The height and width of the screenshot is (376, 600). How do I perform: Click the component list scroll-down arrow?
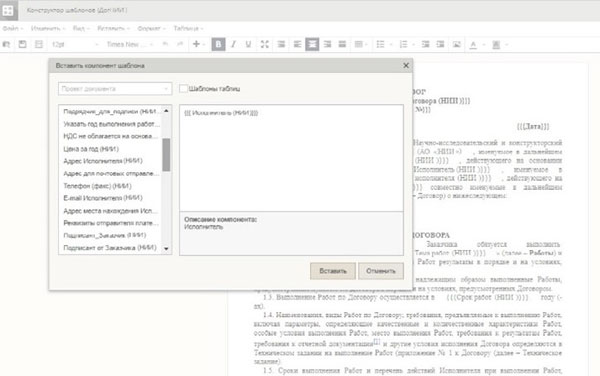(x=166, y=249)
